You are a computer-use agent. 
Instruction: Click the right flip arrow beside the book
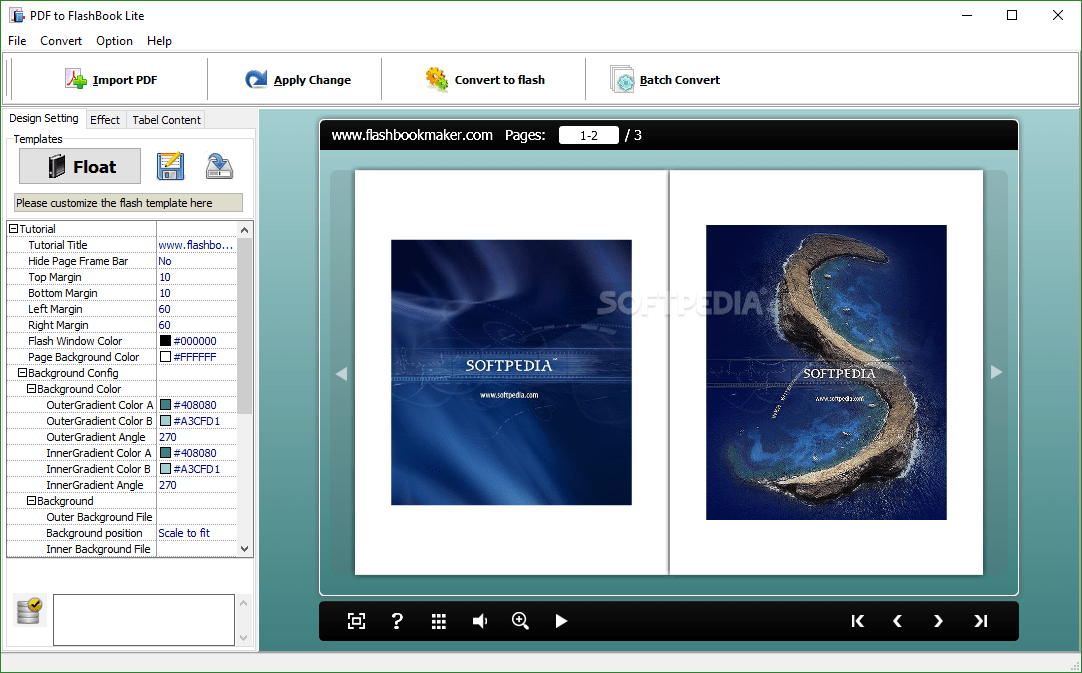pos(996,372)
